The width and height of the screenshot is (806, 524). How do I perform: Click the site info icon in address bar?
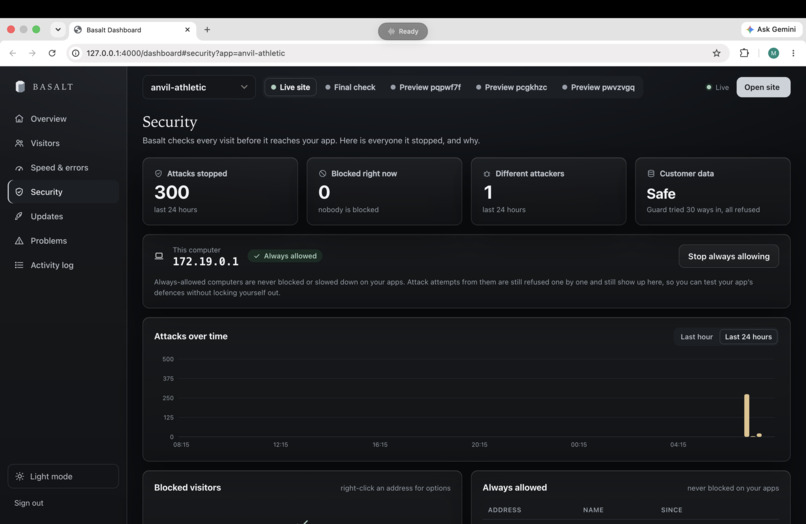click(x=76, y=53)
